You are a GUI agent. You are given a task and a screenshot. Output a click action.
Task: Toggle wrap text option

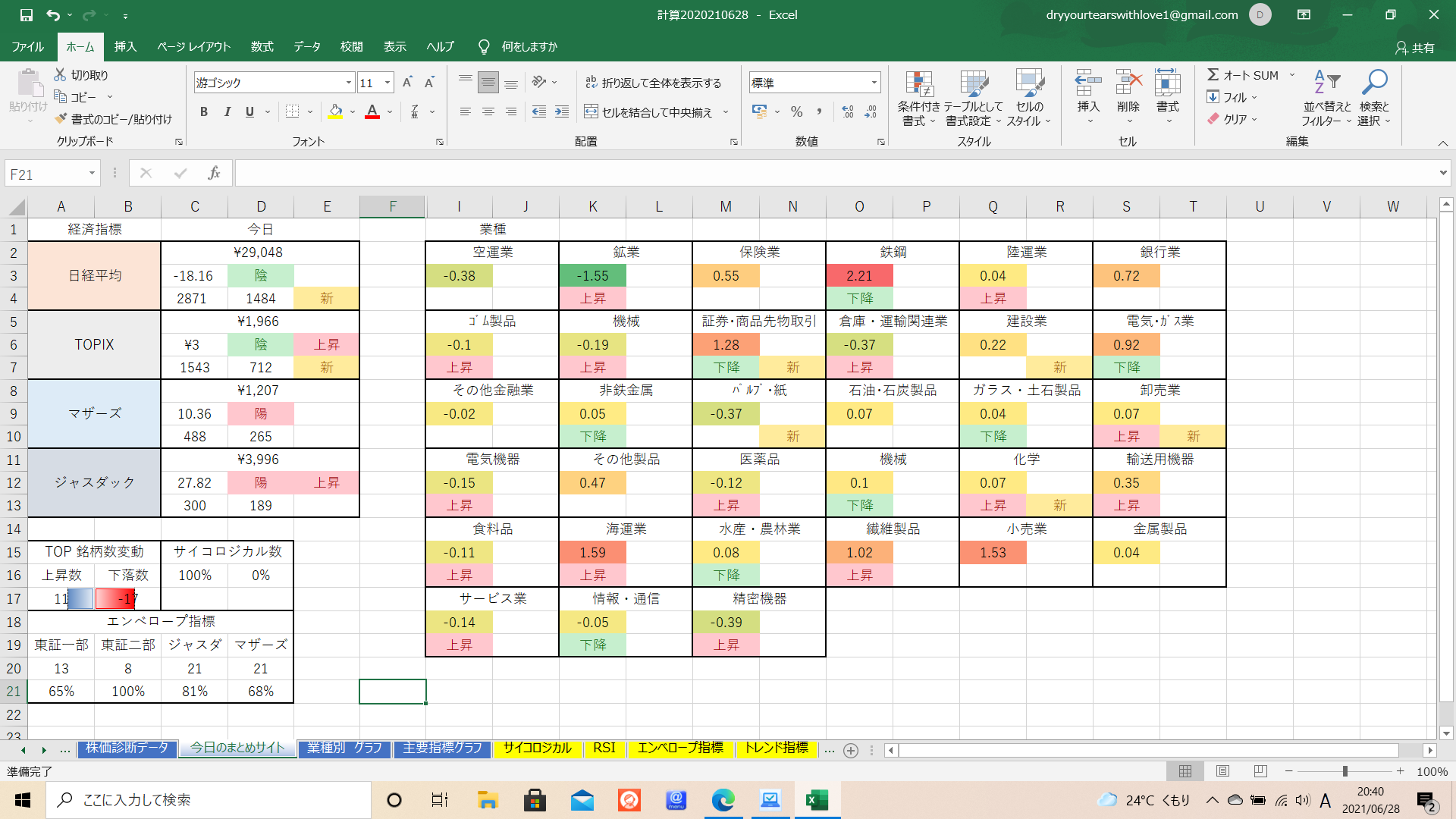(x=653, y=83)
